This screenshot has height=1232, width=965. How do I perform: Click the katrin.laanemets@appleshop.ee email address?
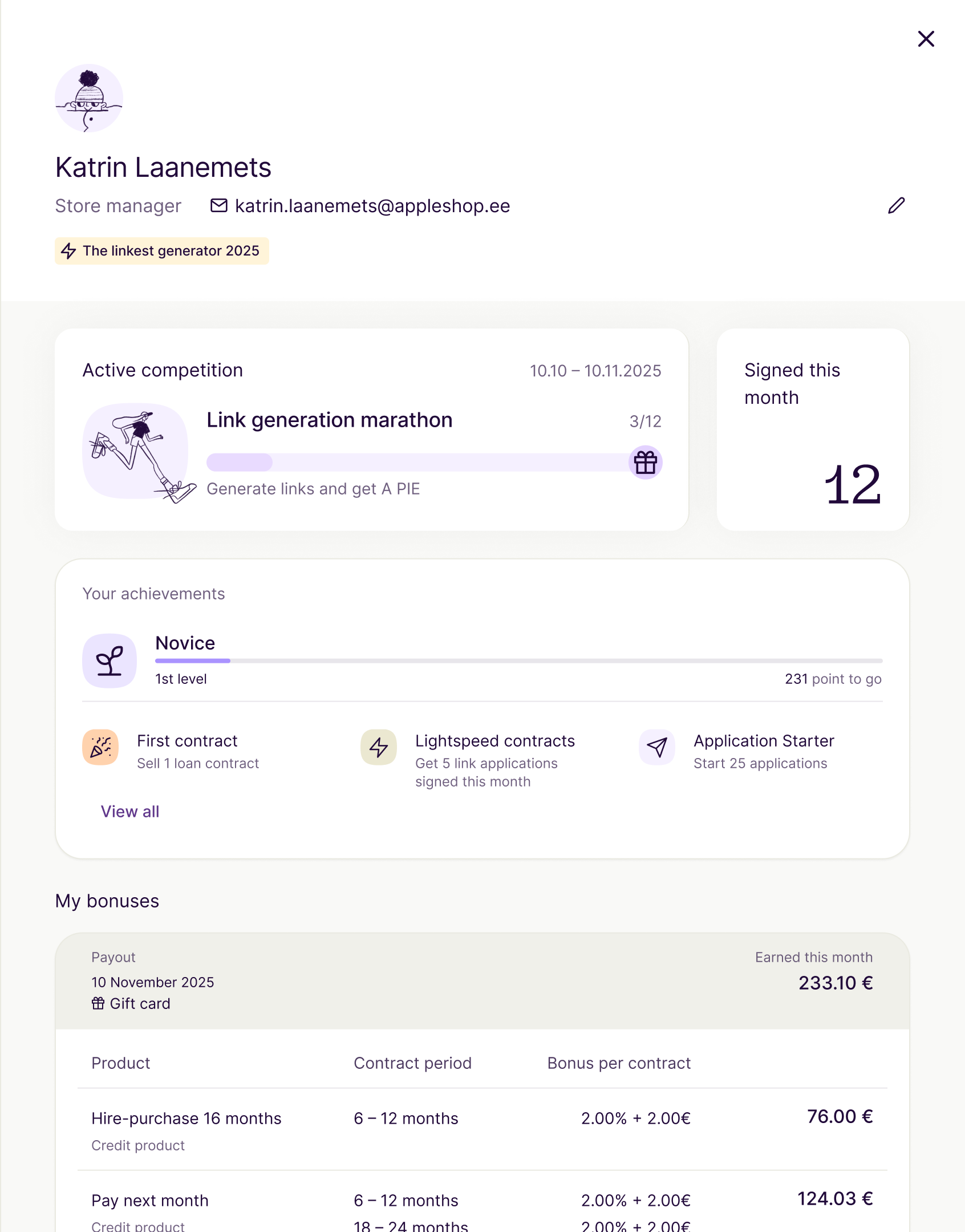372,206
